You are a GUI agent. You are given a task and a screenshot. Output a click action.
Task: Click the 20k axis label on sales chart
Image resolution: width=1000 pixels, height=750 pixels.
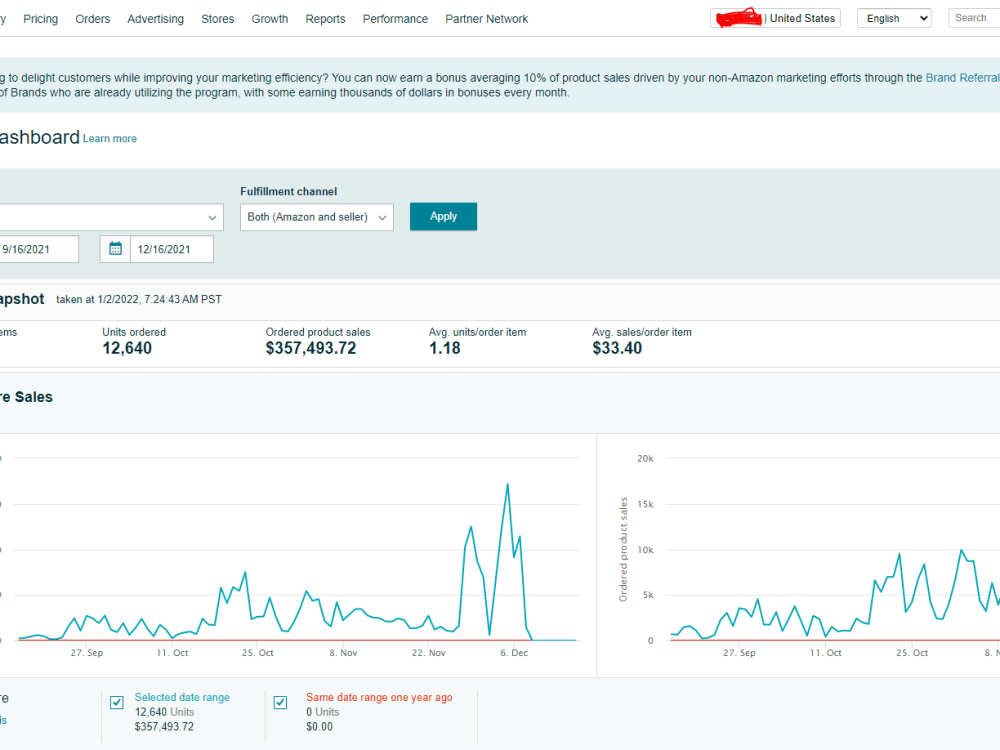coord(645,459)
